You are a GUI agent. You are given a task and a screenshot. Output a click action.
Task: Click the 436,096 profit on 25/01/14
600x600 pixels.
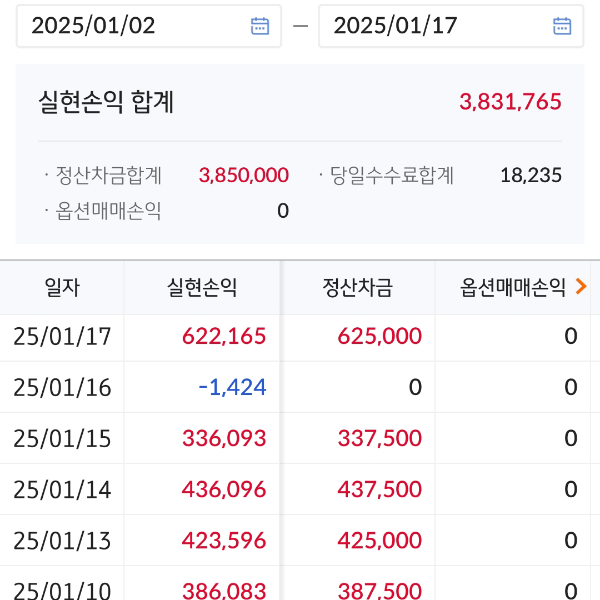(x=224, y=489)
